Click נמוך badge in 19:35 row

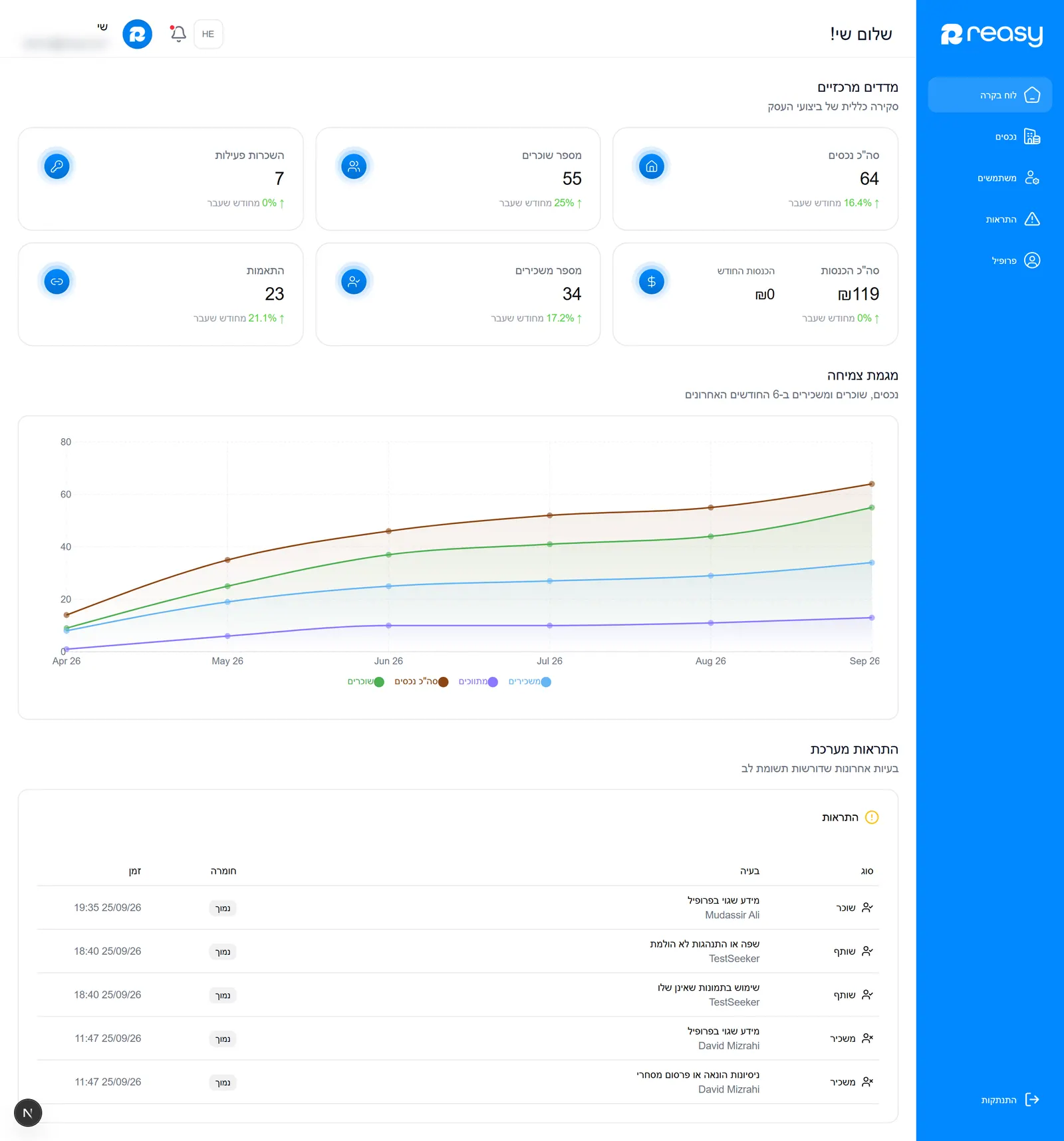pyautogui.click(x=223, y=908)
